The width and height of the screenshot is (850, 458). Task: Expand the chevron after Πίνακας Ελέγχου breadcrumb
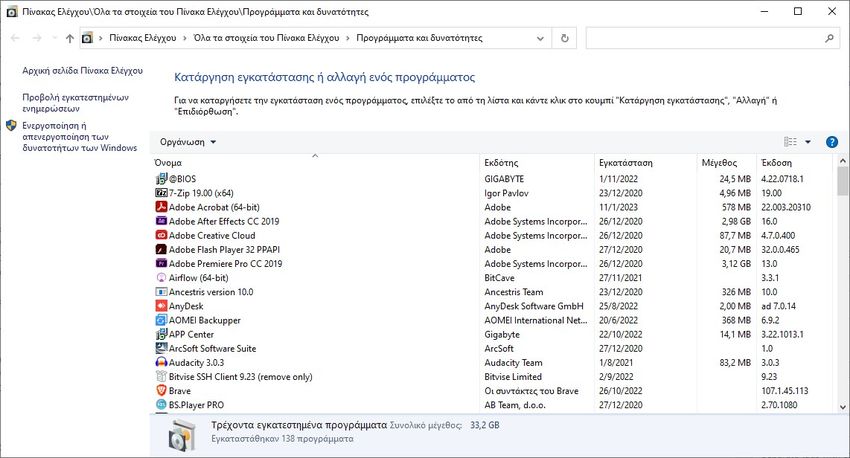click(x=185, y=38)
